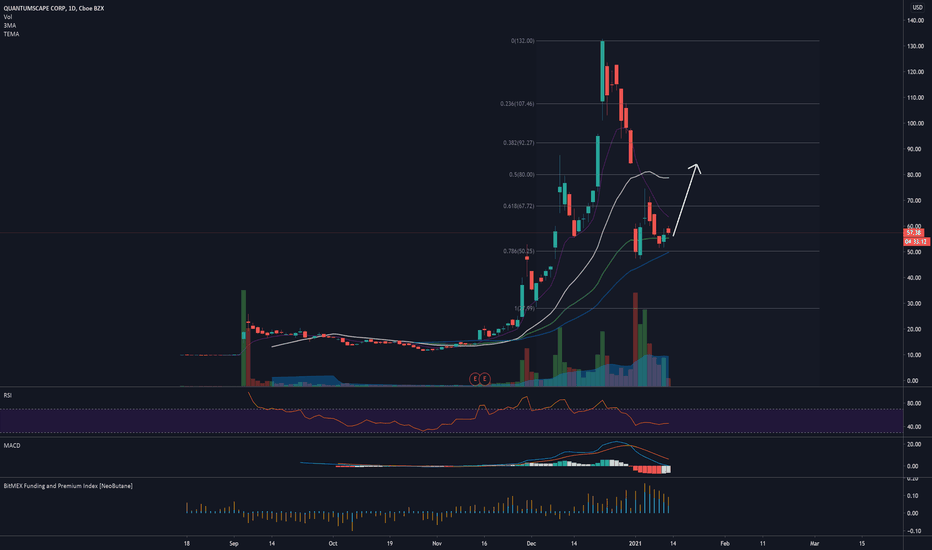The width and height of the screenshot is (932, 550).
Task: Click 130.00 on the price axis
Action: (x=915, y=46)
